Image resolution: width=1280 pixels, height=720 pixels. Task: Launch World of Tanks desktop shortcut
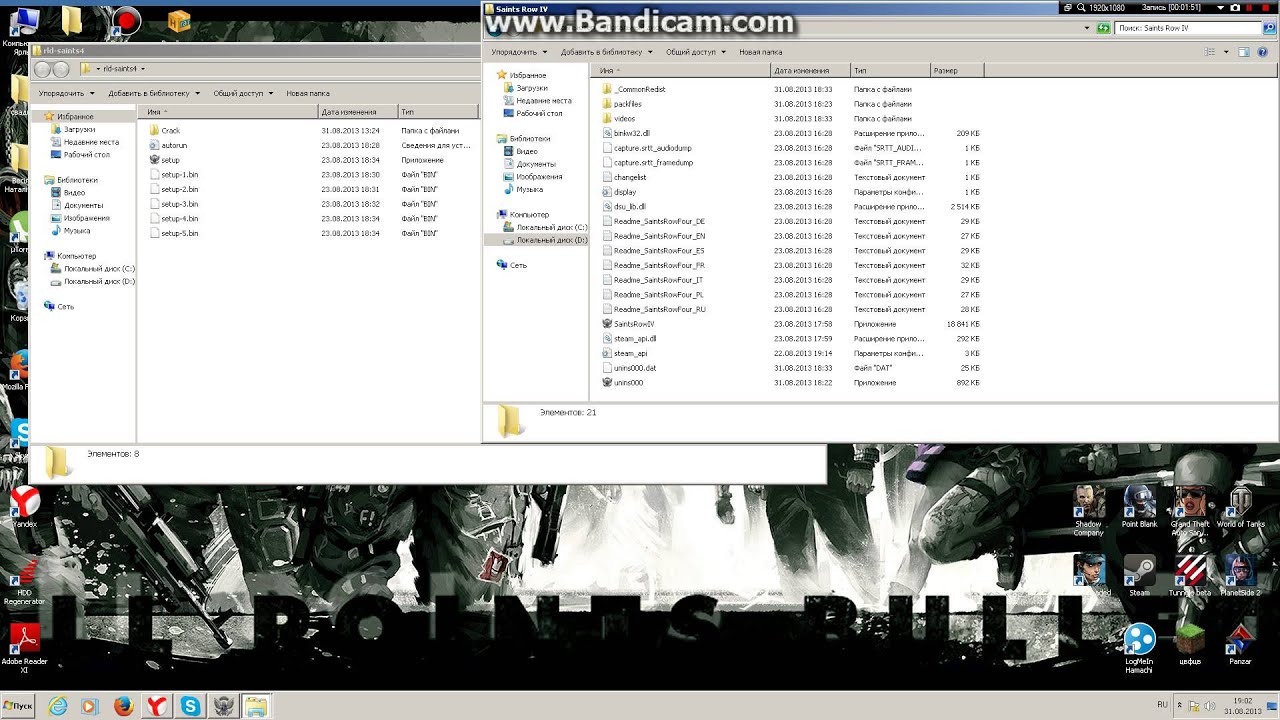click(x=1240, y=508)
